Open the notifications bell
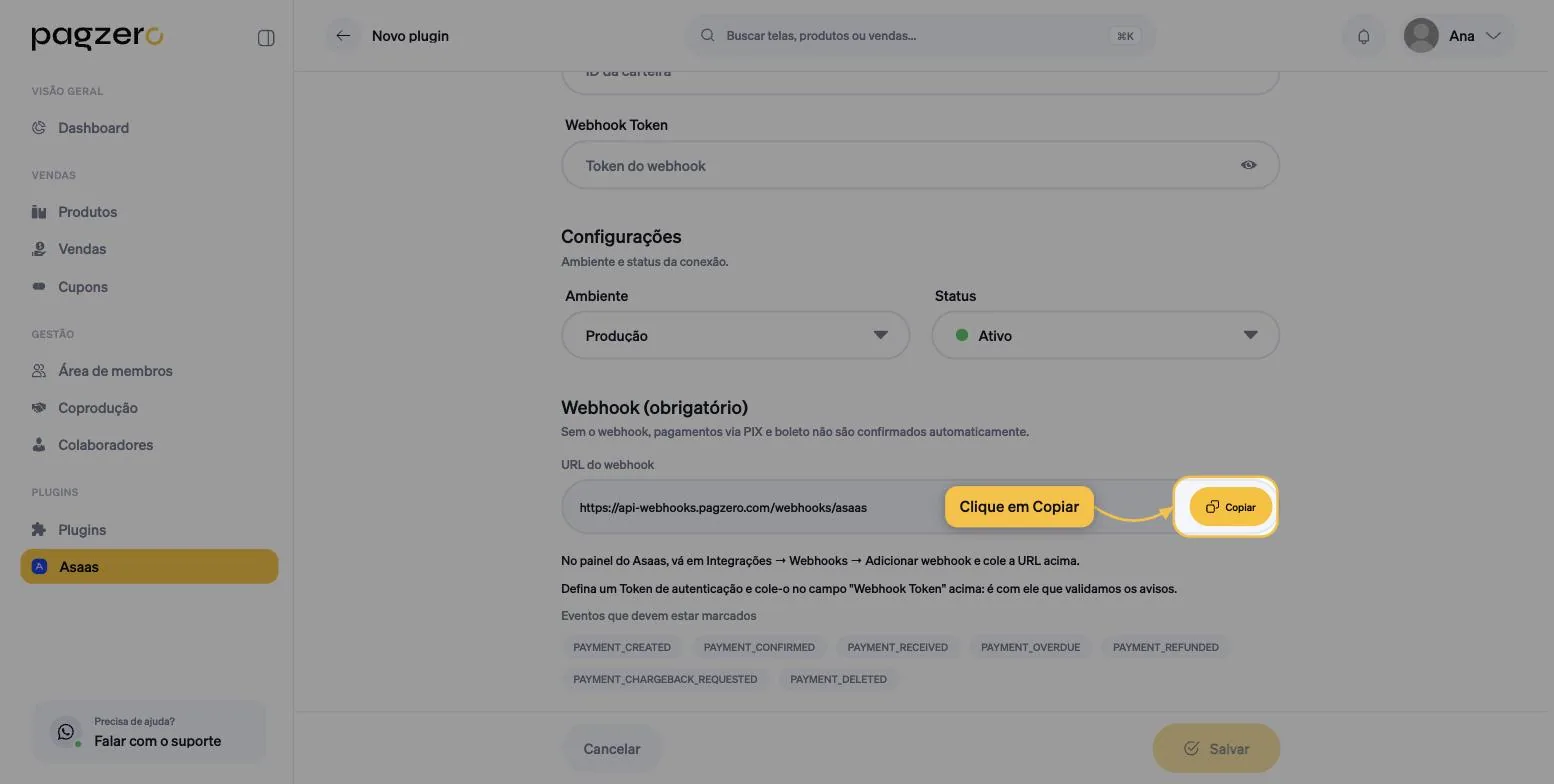1554x784 pixels. click(1364, 36)
